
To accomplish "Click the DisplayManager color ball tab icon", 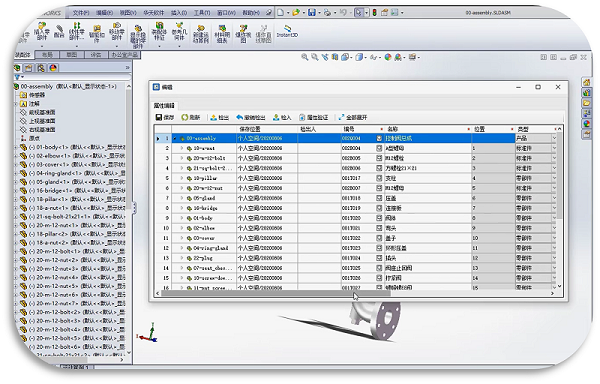I will tap(53, 68).
